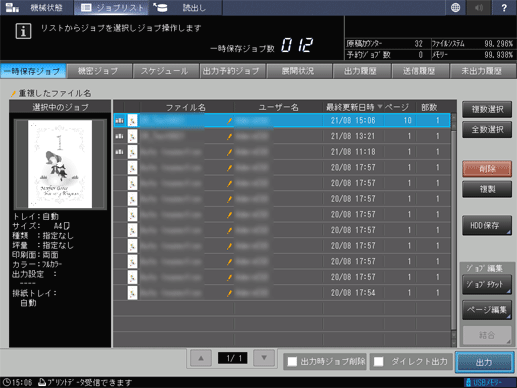Open the 未出力履歴 tab
Image resolution: width=517 pixels, height=388 pixels.
point(482,71)
